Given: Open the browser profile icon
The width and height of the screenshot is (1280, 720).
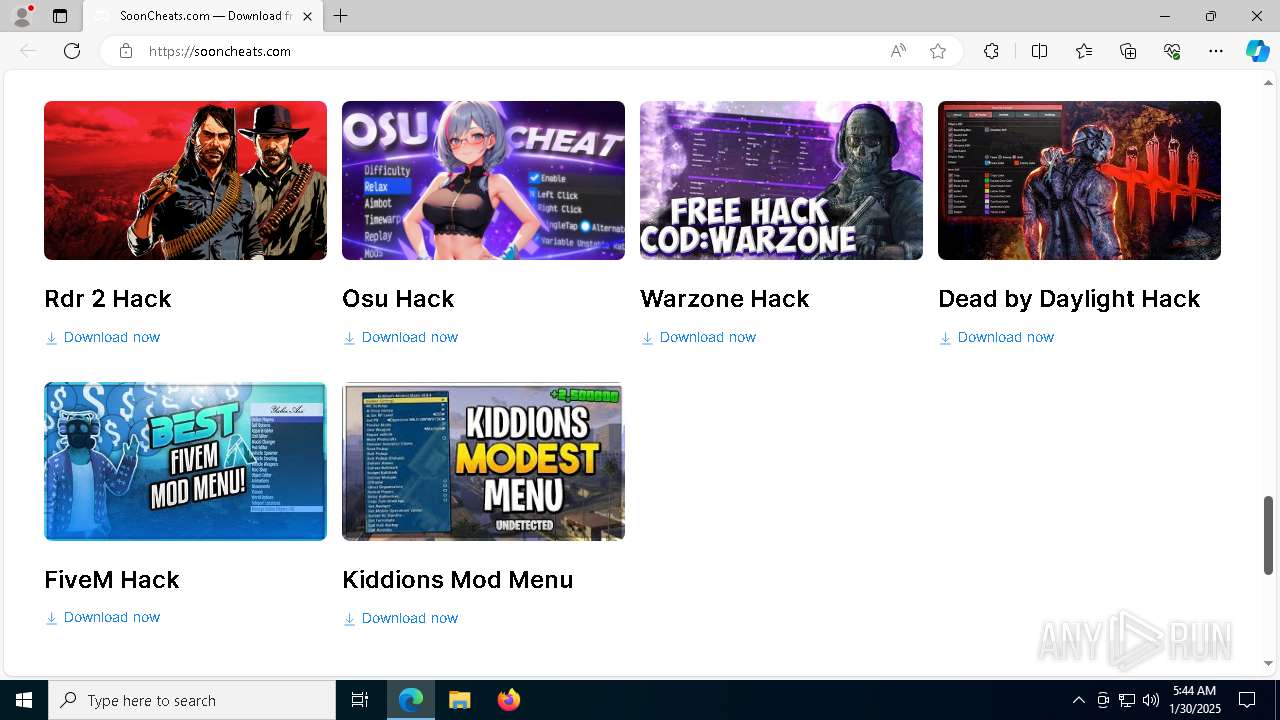Looking at the screenshot, I should coord(22,16).
